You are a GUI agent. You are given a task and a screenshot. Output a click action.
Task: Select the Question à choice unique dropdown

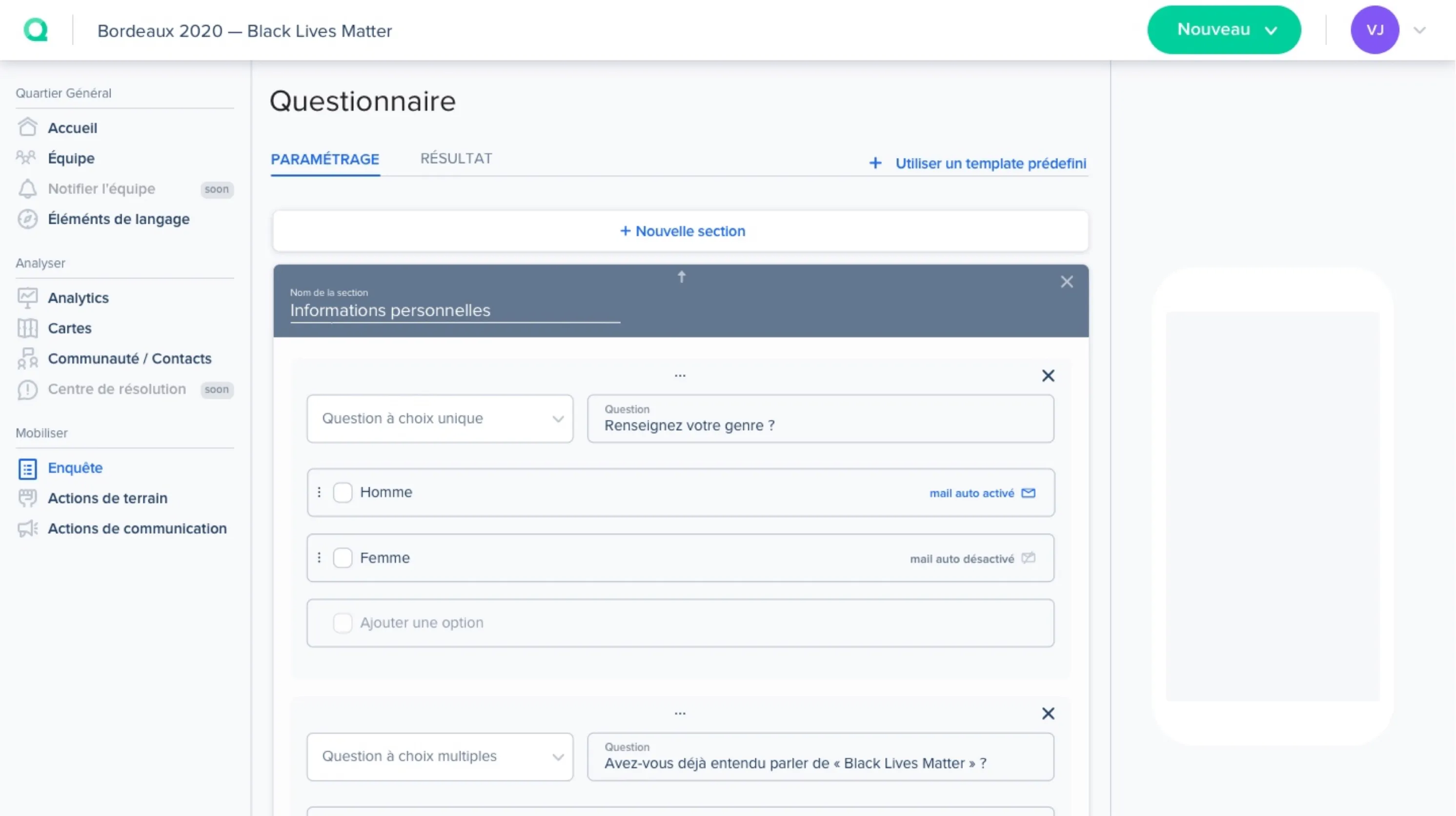point(440,418)
